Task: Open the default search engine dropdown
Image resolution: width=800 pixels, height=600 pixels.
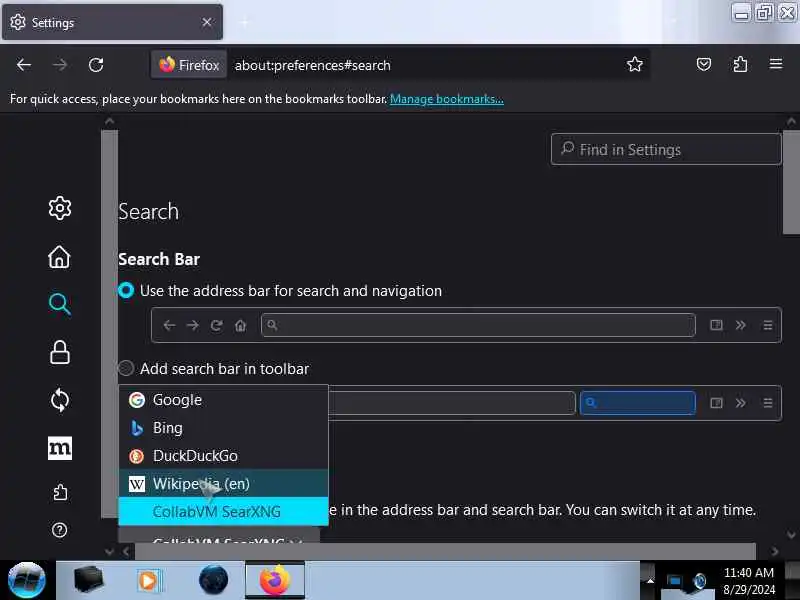Action: [219, 537]
